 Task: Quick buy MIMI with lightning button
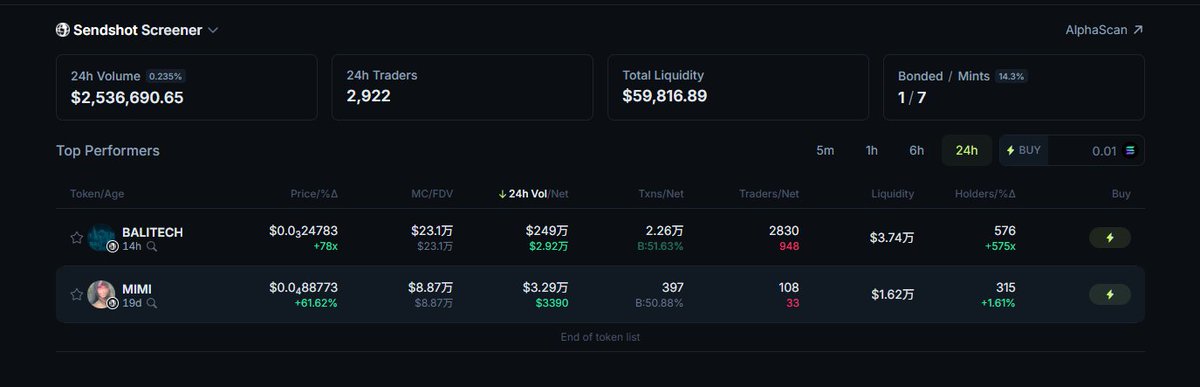click(x=1110, y=294)
